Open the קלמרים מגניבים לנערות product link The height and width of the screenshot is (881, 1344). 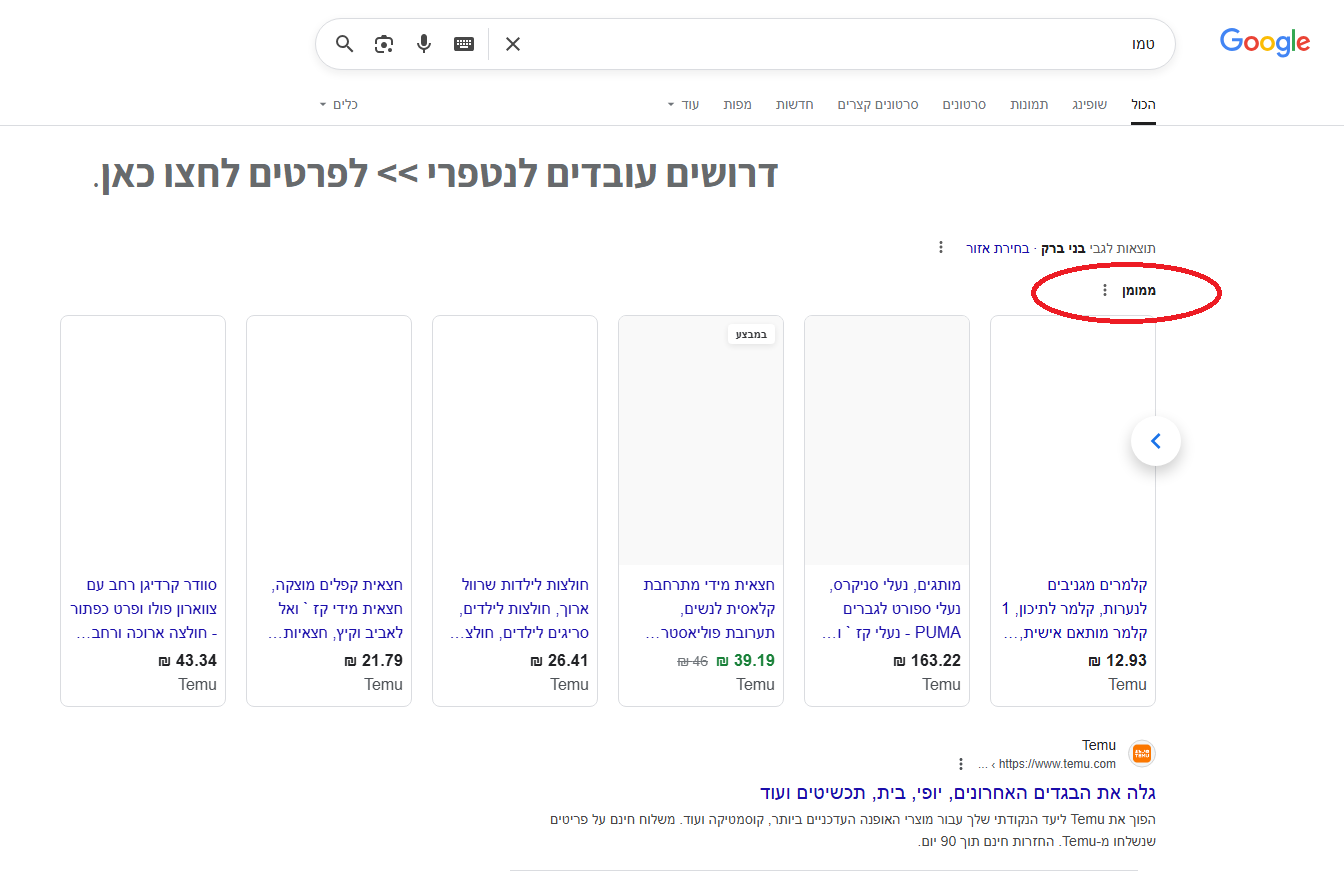point(1074,608)
